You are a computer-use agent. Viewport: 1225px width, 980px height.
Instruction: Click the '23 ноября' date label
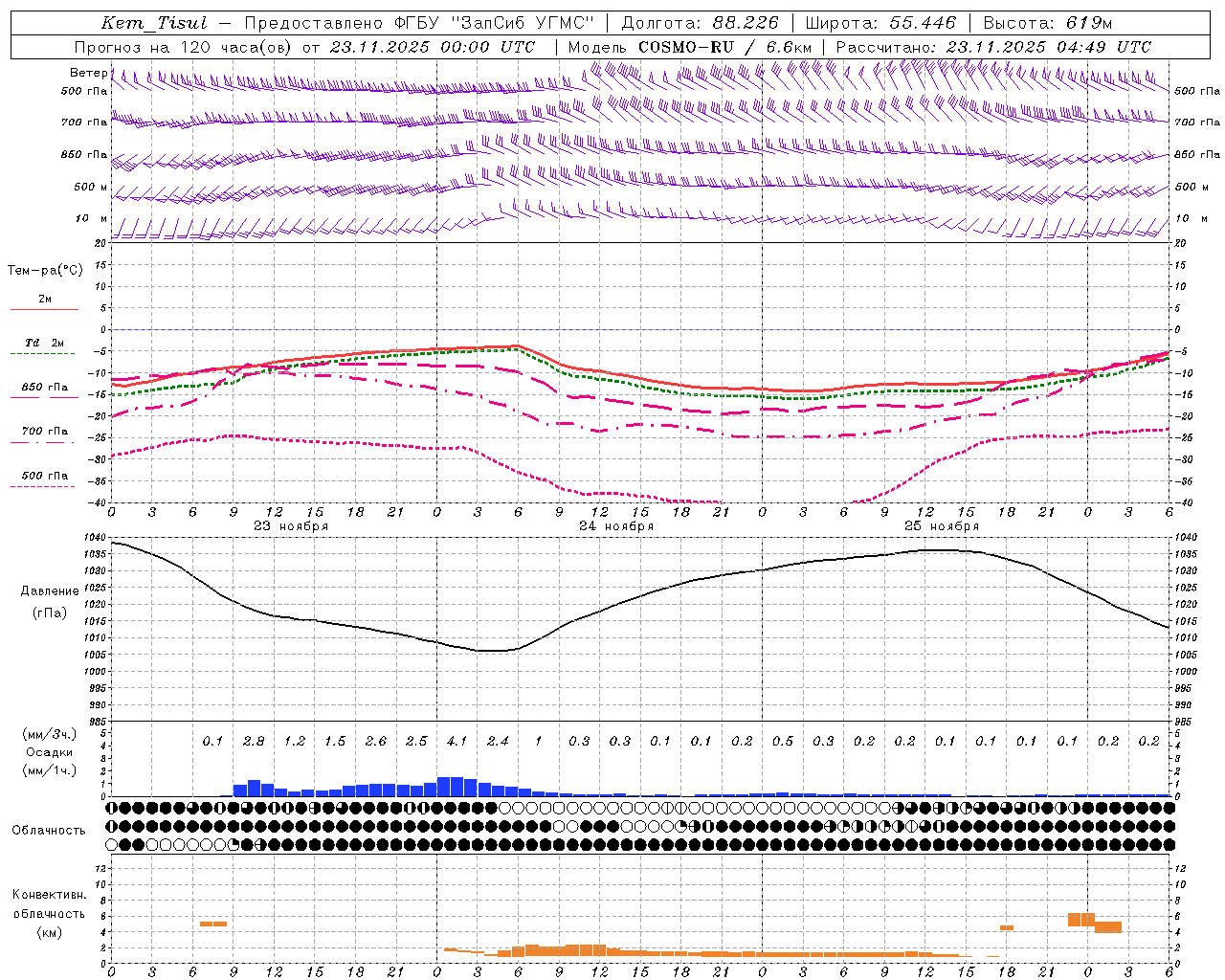coord(291,526)
